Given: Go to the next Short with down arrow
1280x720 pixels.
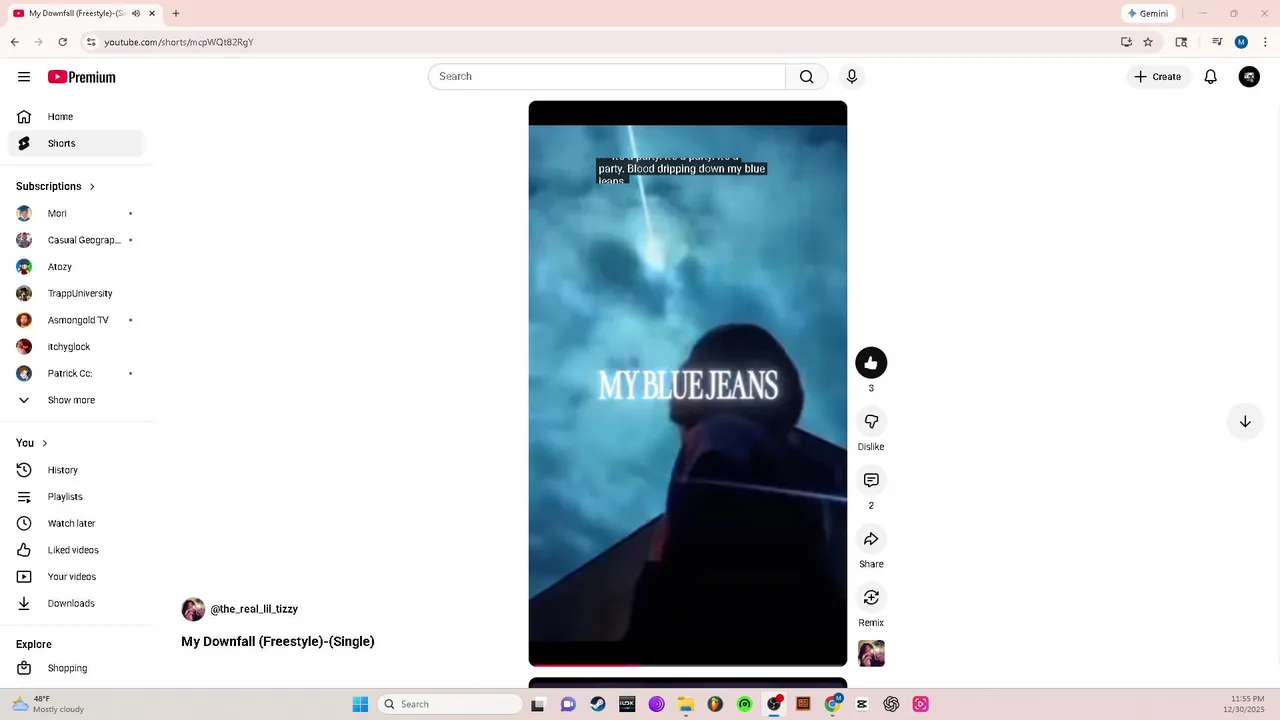Looking at the screenshot, I should [1245, 422].
